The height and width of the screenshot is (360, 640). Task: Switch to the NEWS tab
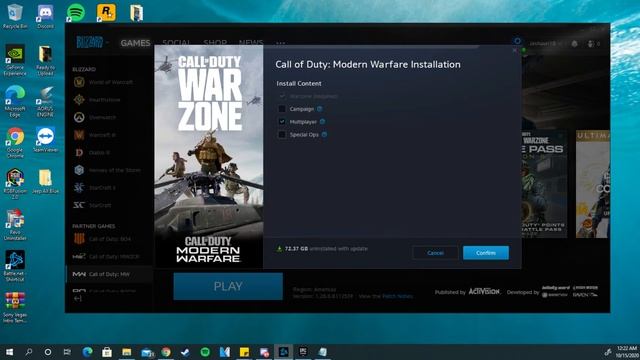pyautogui.click(x=251, y=43)
